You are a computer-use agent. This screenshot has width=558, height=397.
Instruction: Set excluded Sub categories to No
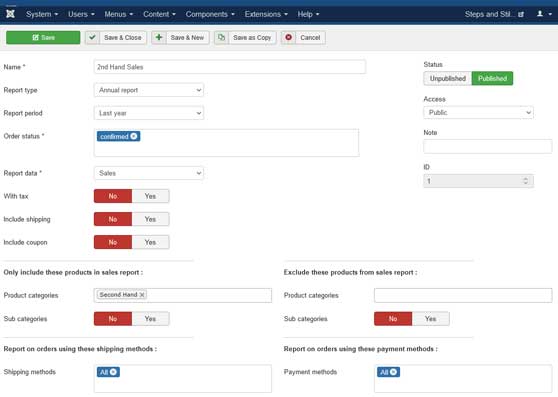393,319
